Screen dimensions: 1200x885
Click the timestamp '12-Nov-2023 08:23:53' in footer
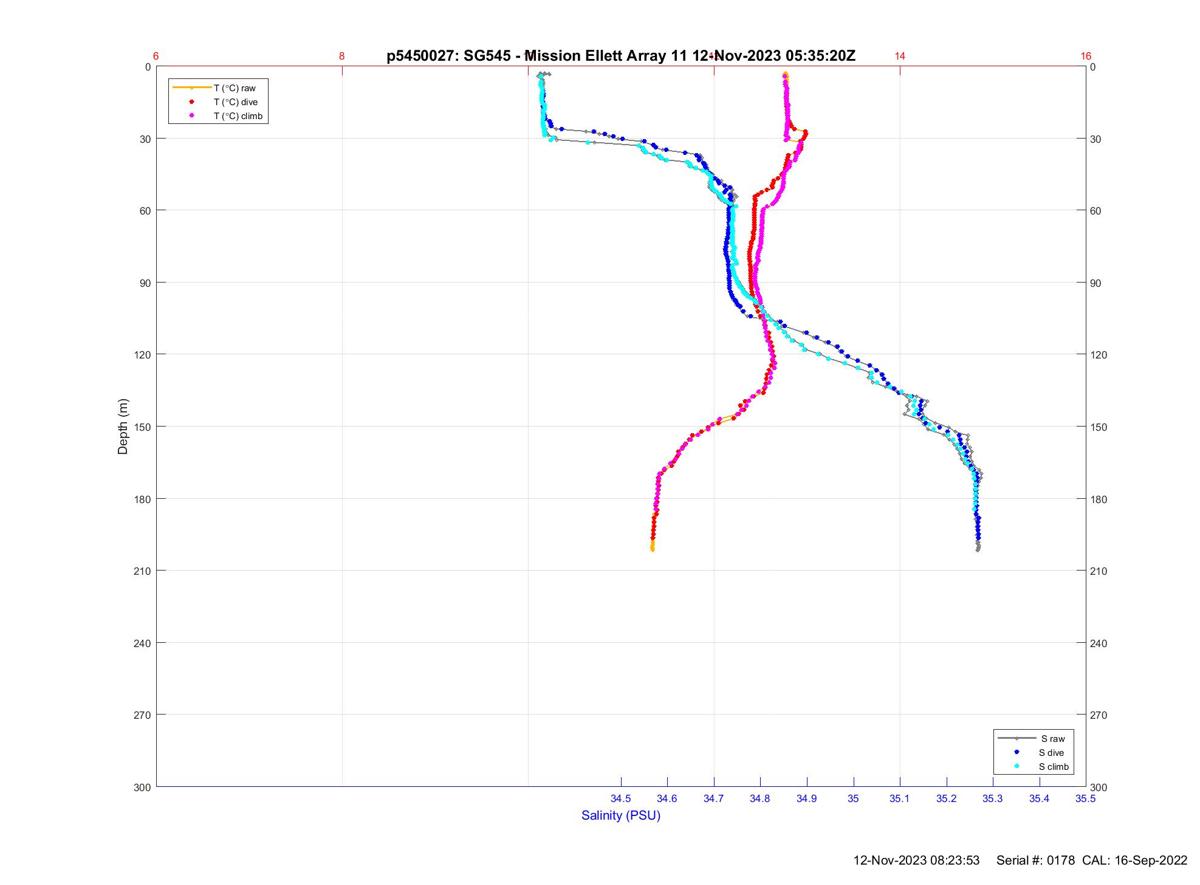[x=917, y=860]
